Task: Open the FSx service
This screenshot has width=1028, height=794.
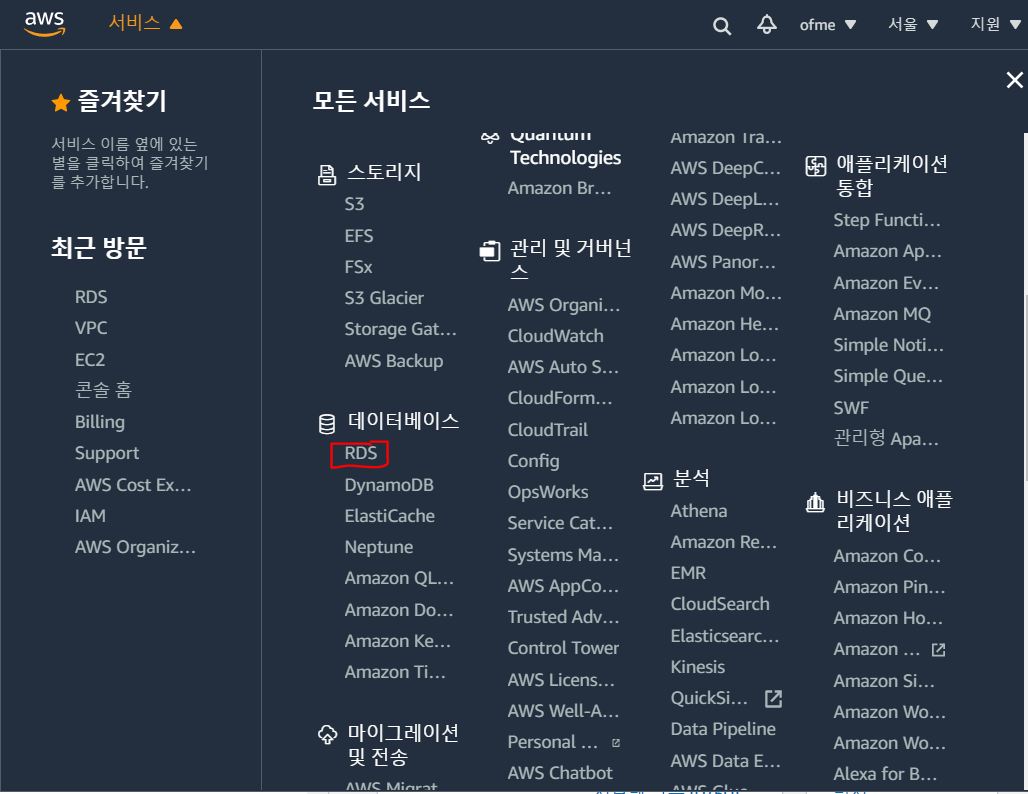Action: (358, 268)
